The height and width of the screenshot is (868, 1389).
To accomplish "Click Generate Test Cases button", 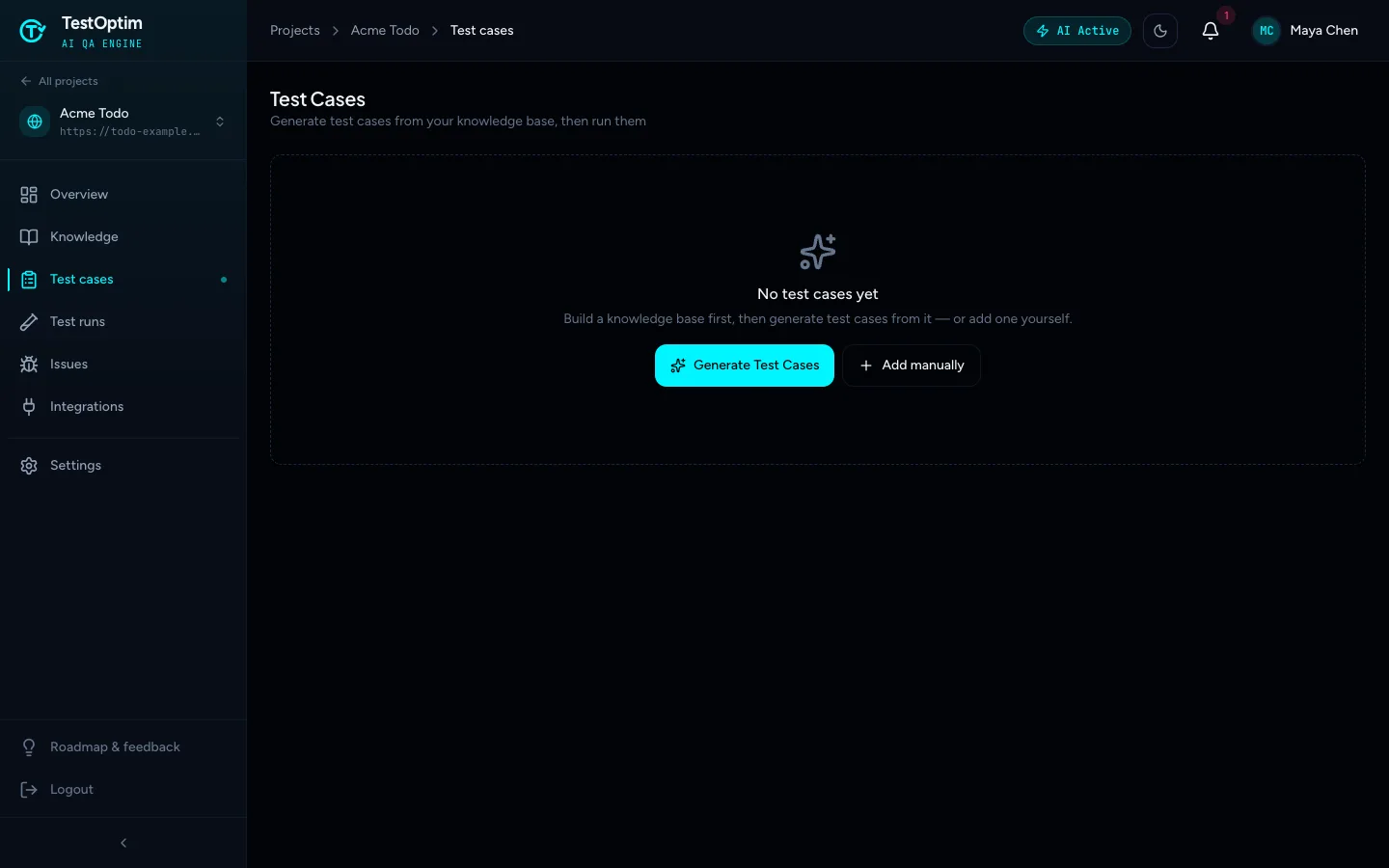I will 745,366.
